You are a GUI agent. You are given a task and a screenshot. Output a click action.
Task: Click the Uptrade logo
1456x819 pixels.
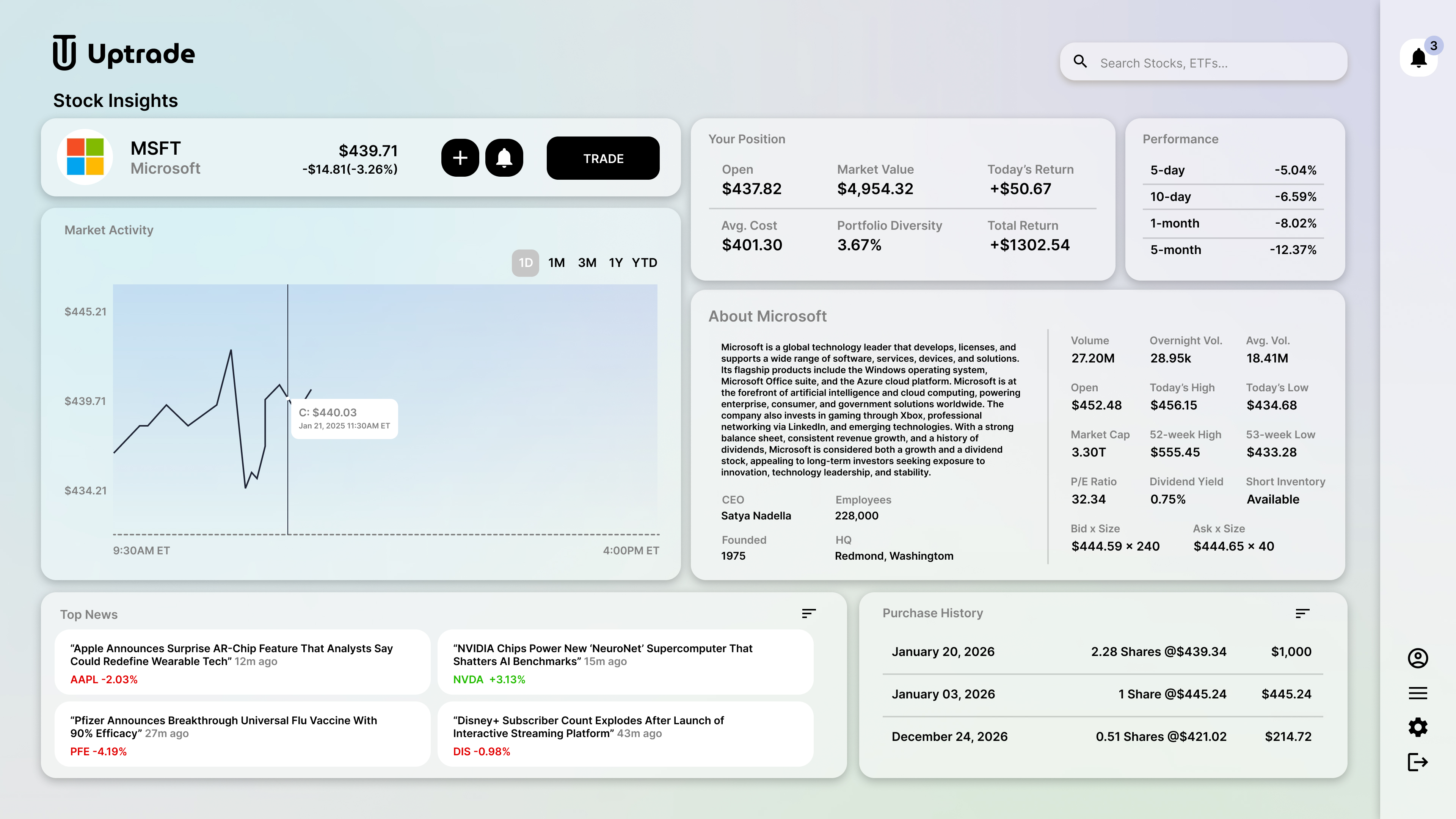click(124, 53)
